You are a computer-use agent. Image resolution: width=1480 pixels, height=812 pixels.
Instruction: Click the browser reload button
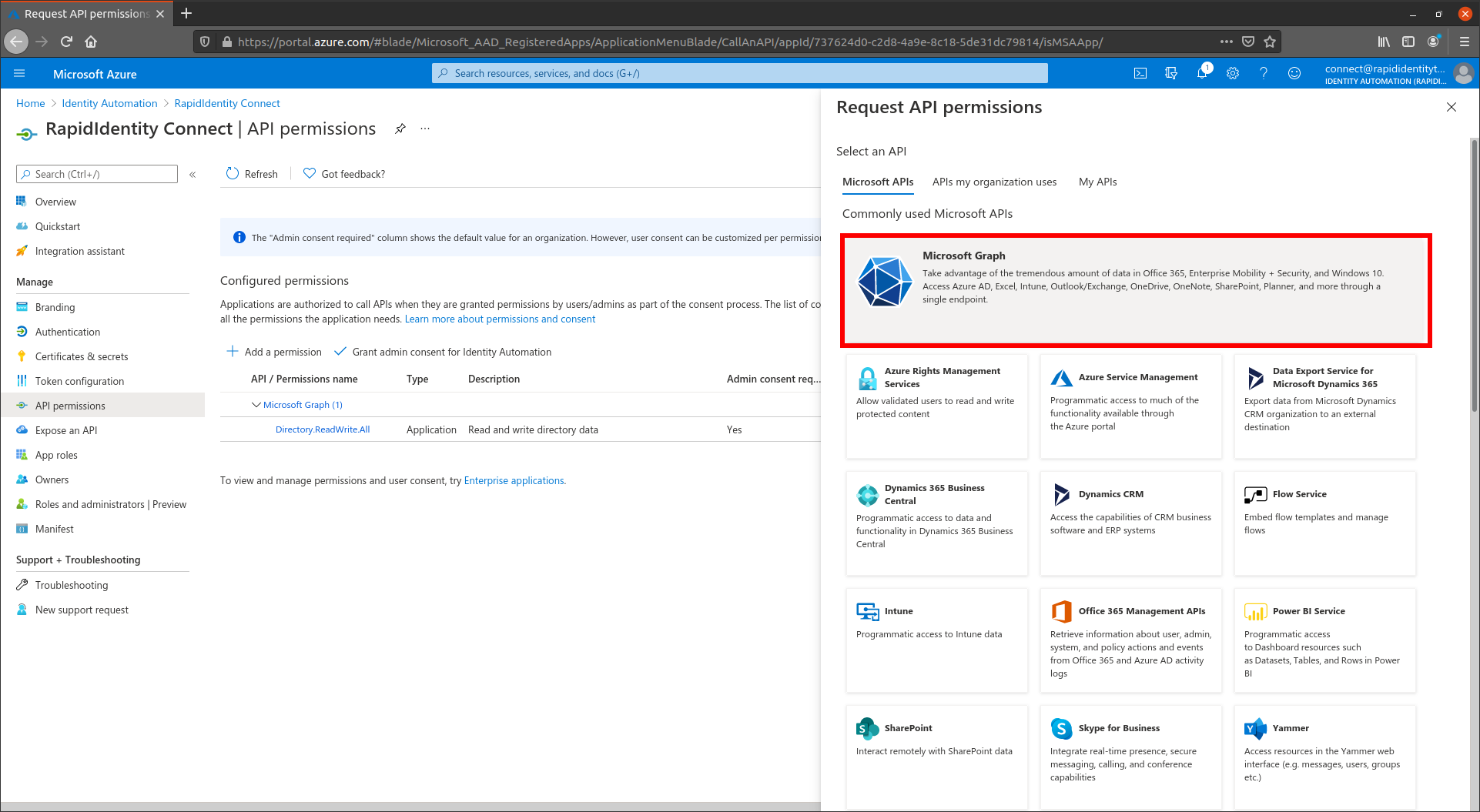tap(66, 42)
